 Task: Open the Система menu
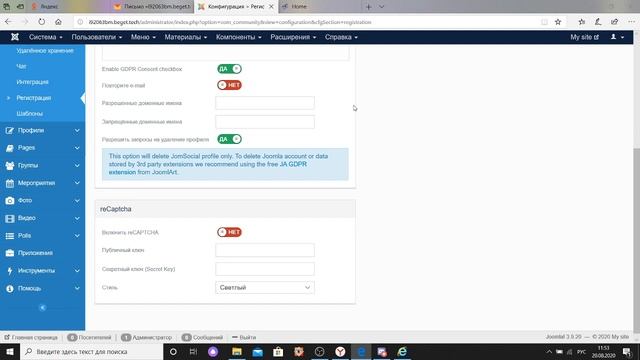[x=45, y=37]
